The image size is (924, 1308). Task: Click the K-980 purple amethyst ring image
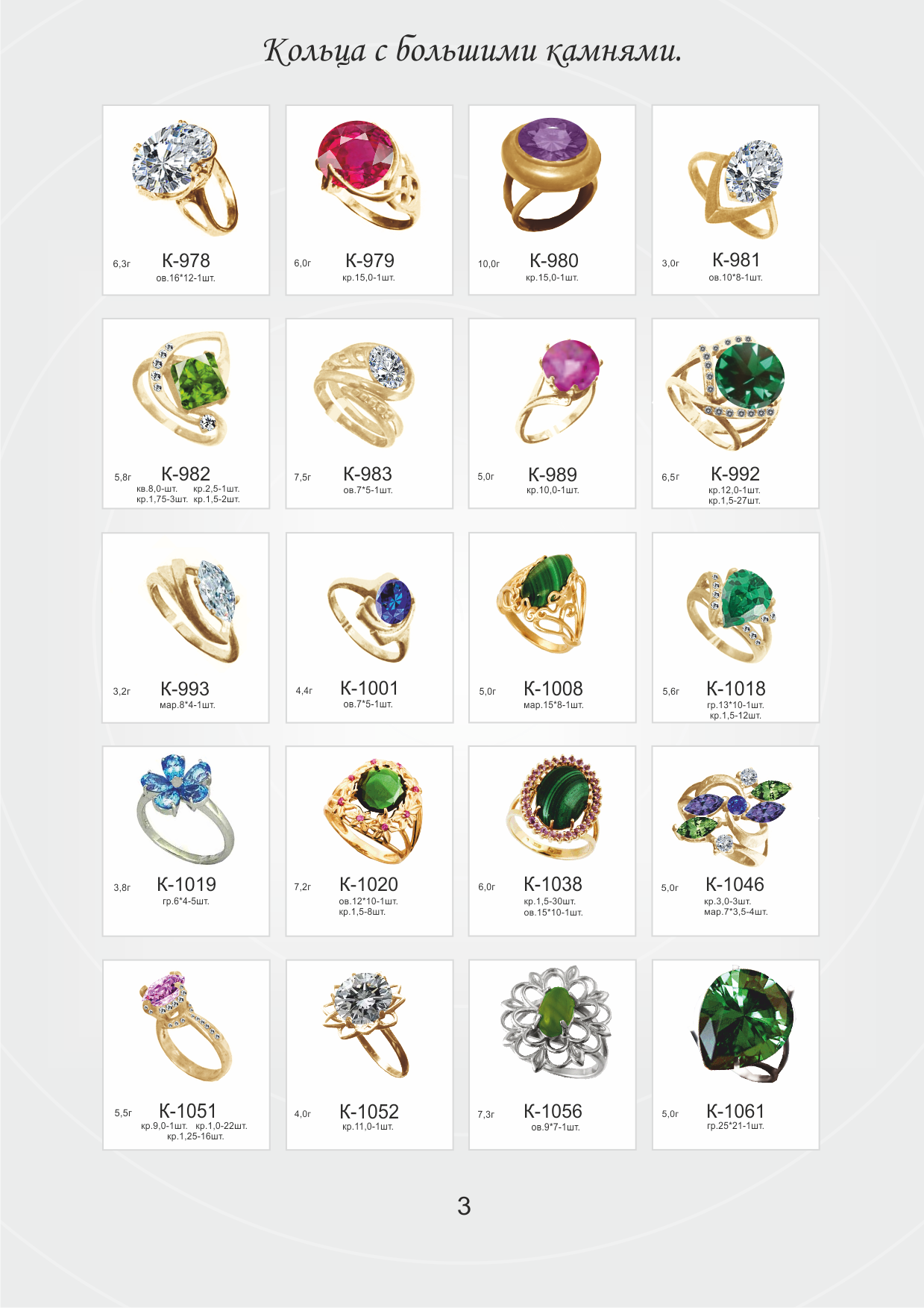click(x=551, y=174)
